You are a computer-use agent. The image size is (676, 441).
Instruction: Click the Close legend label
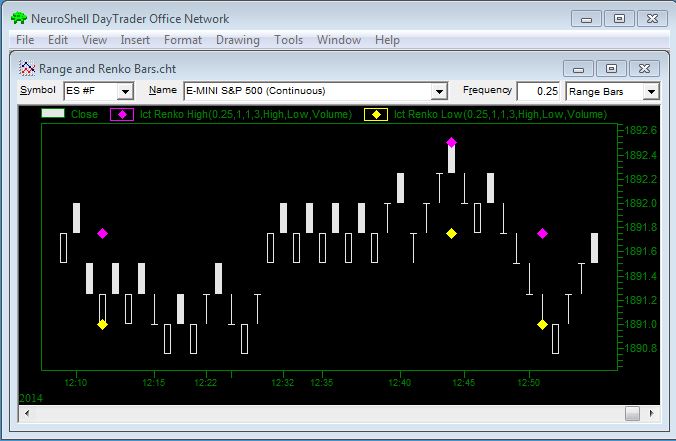tap(84, 114)
